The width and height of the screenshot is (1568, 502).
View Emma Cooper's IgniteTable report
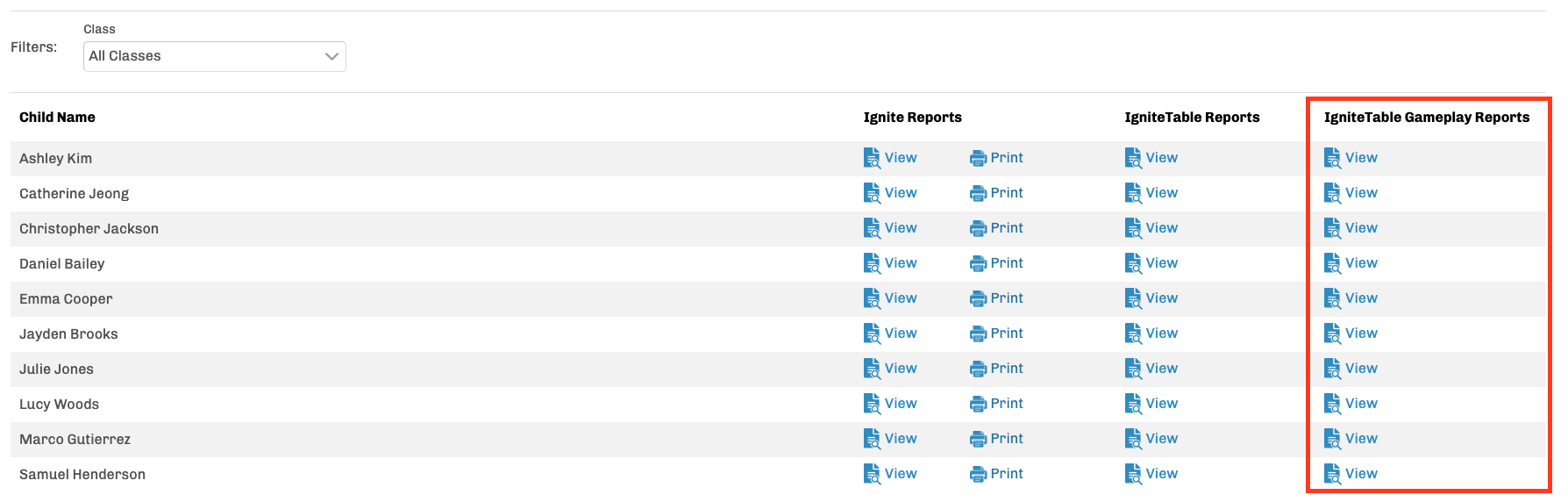(x=1161, y=298)
